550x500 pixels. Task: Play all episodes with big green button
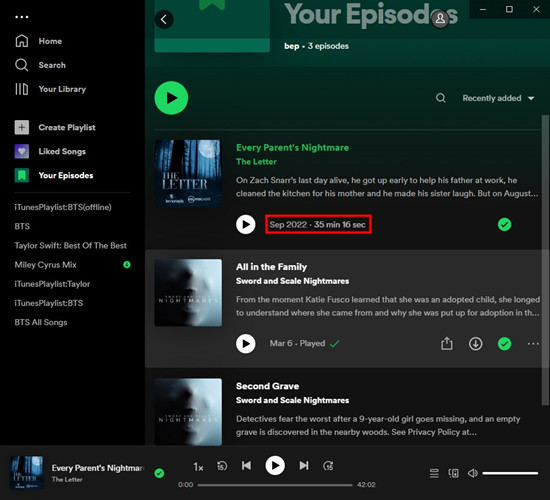click(x=171, y=98)
